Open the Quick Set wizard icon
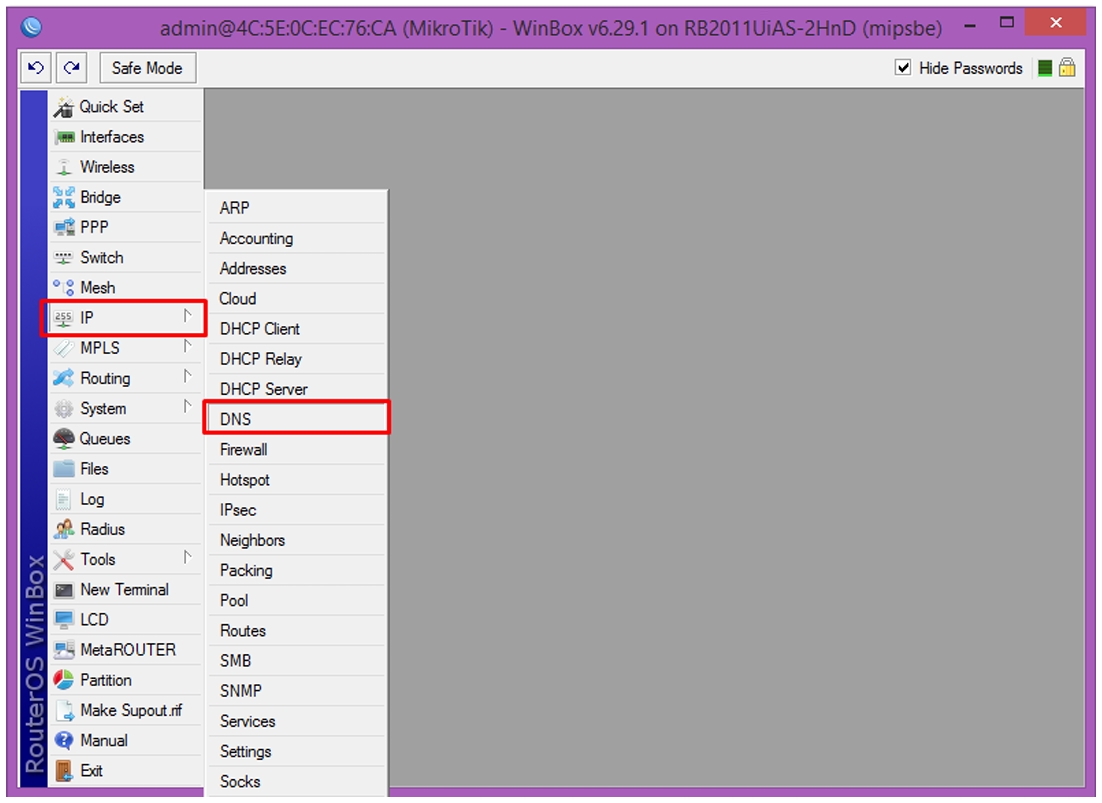 [64, 107]
